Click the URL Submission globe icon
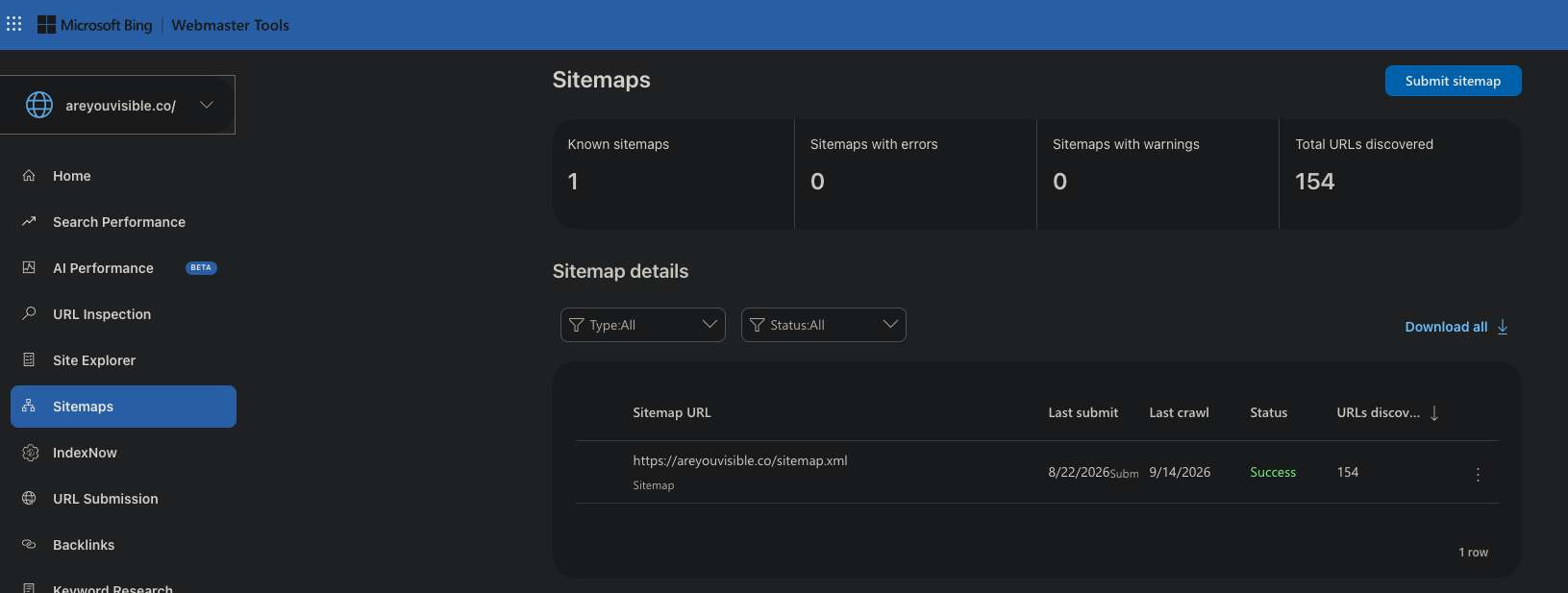 click(29, 499)
